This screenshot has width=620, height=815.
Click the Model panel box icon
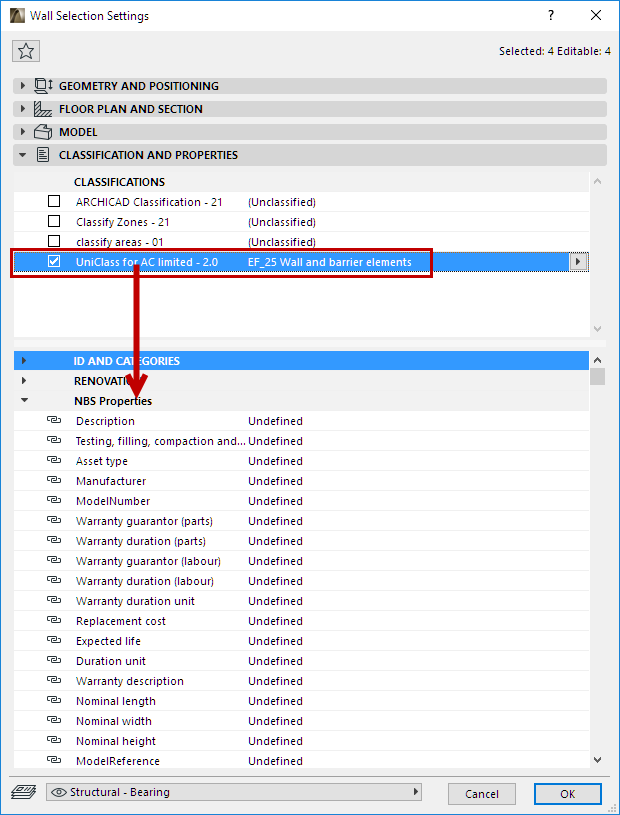[x=44, y=132]
